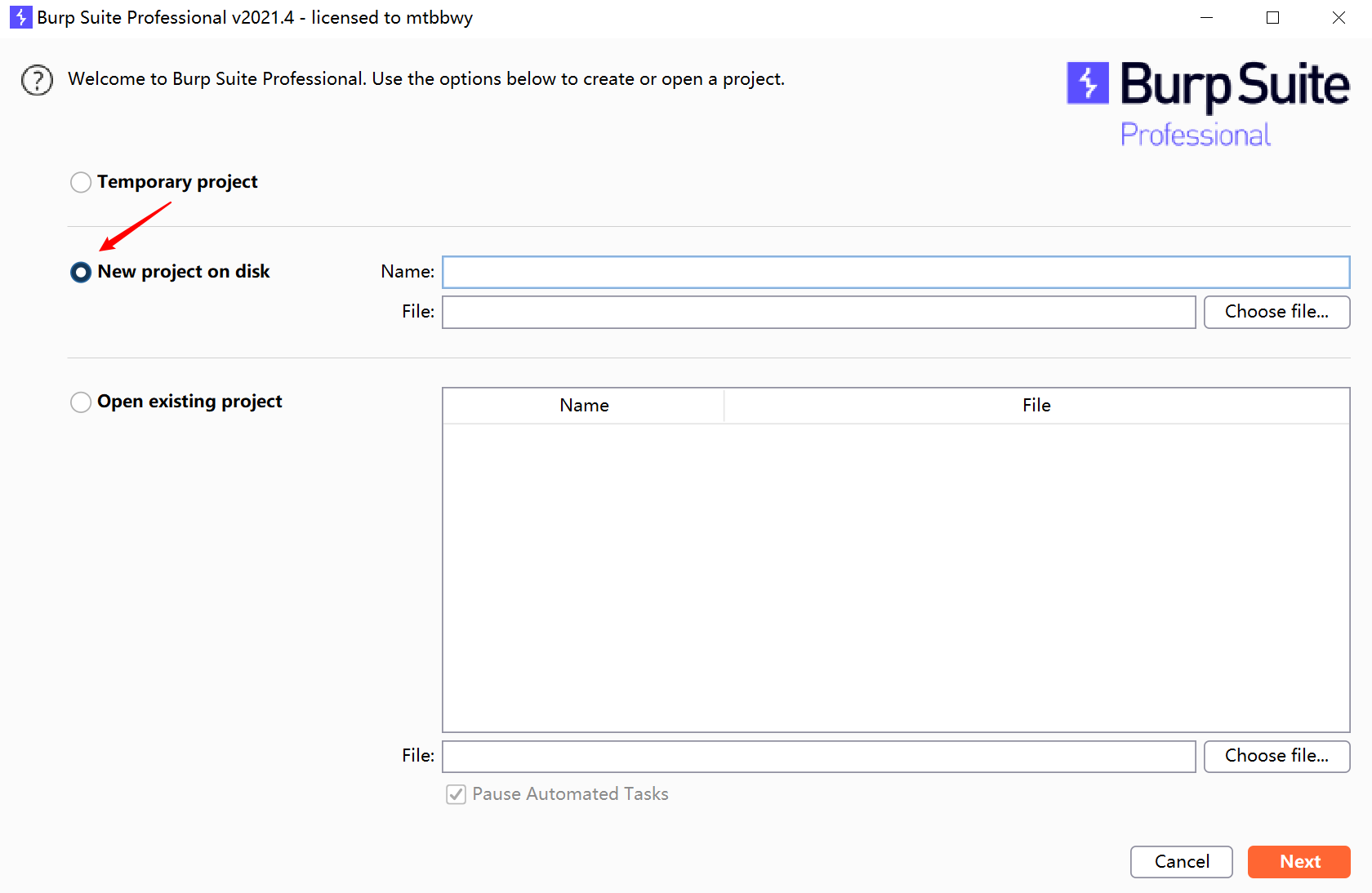This screenshot has height=893, width=1372.
Task: Click the Burp Suite Professional logo
Action: click(1208, 104)
